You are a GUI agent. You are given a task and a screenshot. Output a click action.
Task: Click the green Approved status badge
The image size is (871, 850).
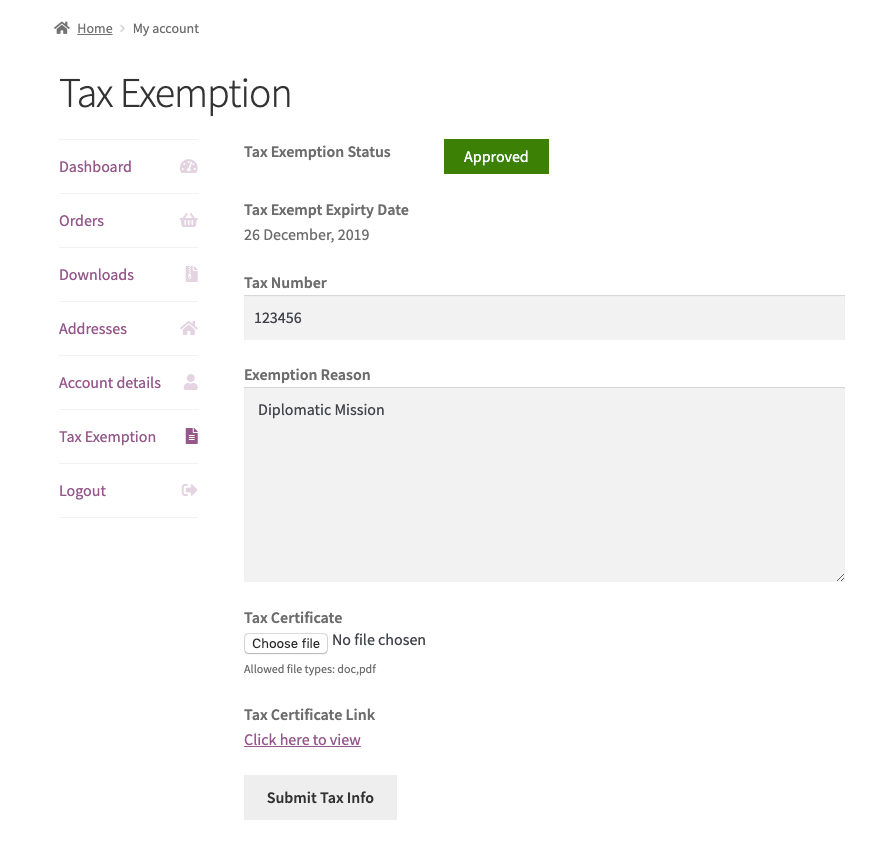[x=496, y=156]
